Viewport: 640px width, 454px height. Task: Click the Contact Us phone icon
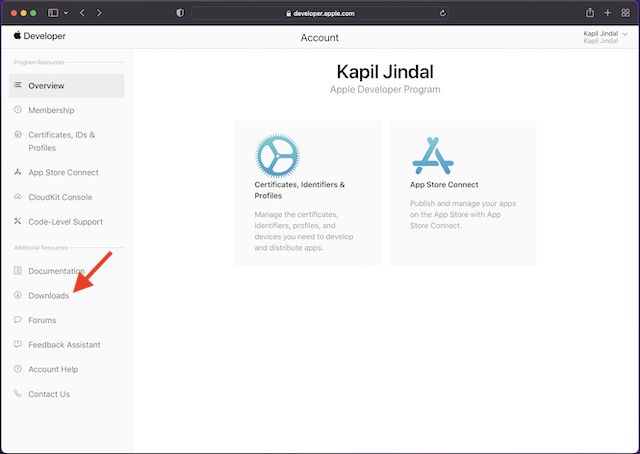18,394
